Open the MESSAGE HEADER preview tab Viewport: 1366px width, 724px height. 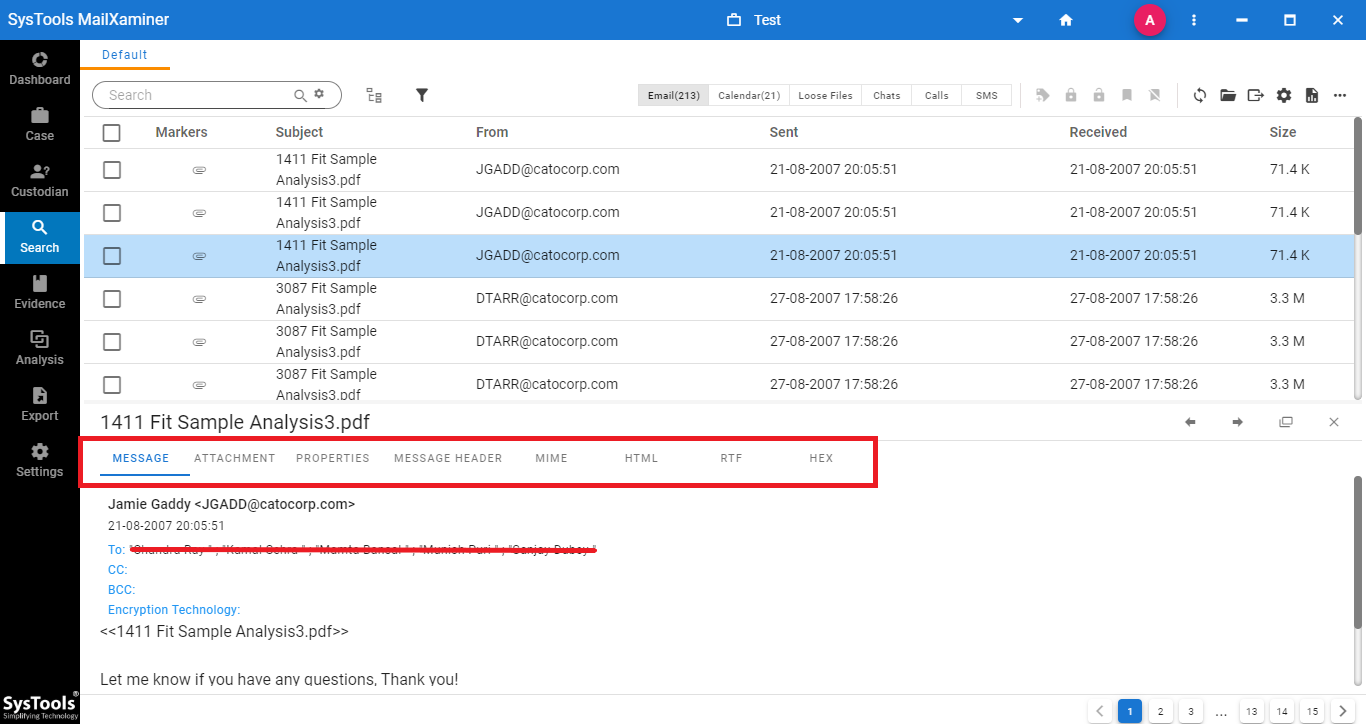(x=448, y=458)
